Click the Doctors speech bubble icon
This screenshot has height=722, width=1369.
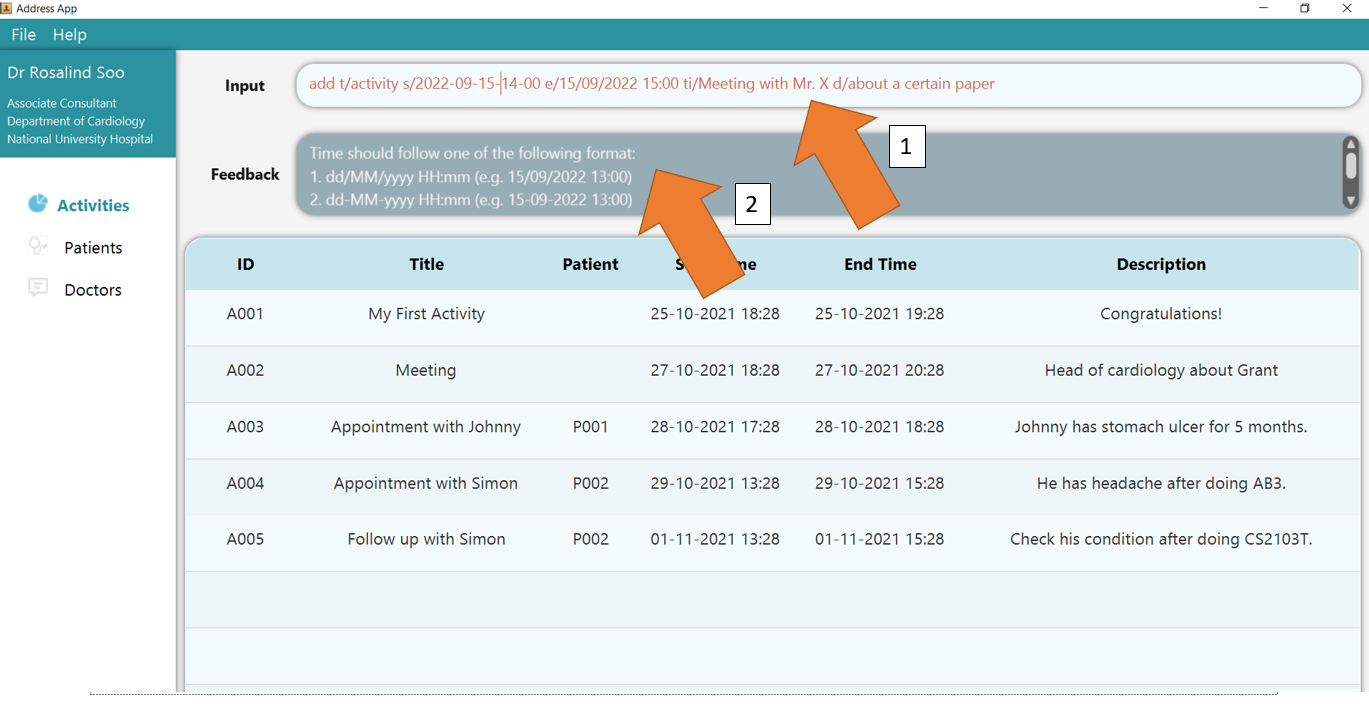click(38, 288)
